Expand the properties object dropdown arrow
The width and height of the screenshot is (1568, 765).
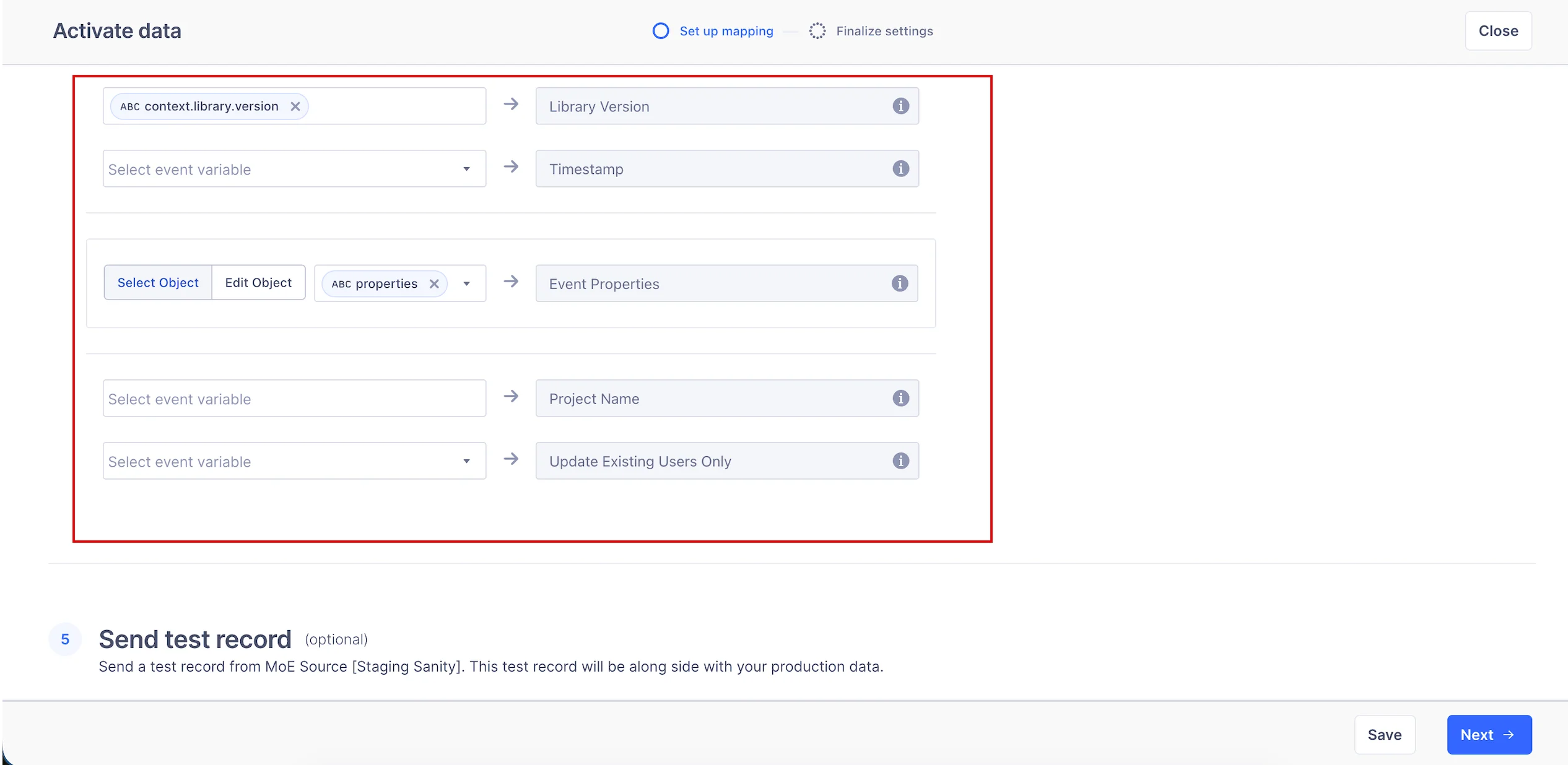466,283
